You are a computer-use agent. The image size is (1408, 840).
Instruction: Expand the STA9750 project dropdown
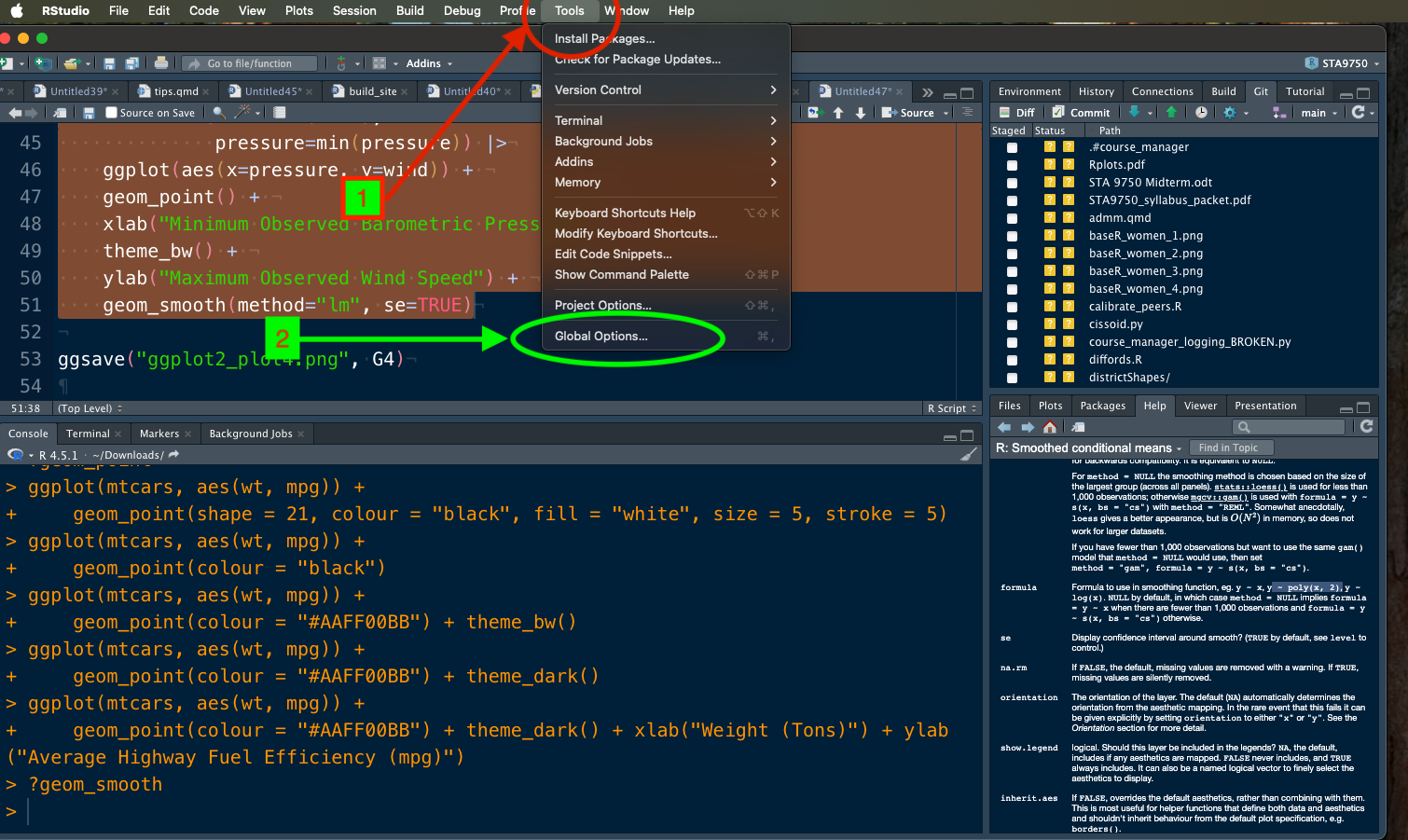1344,63
